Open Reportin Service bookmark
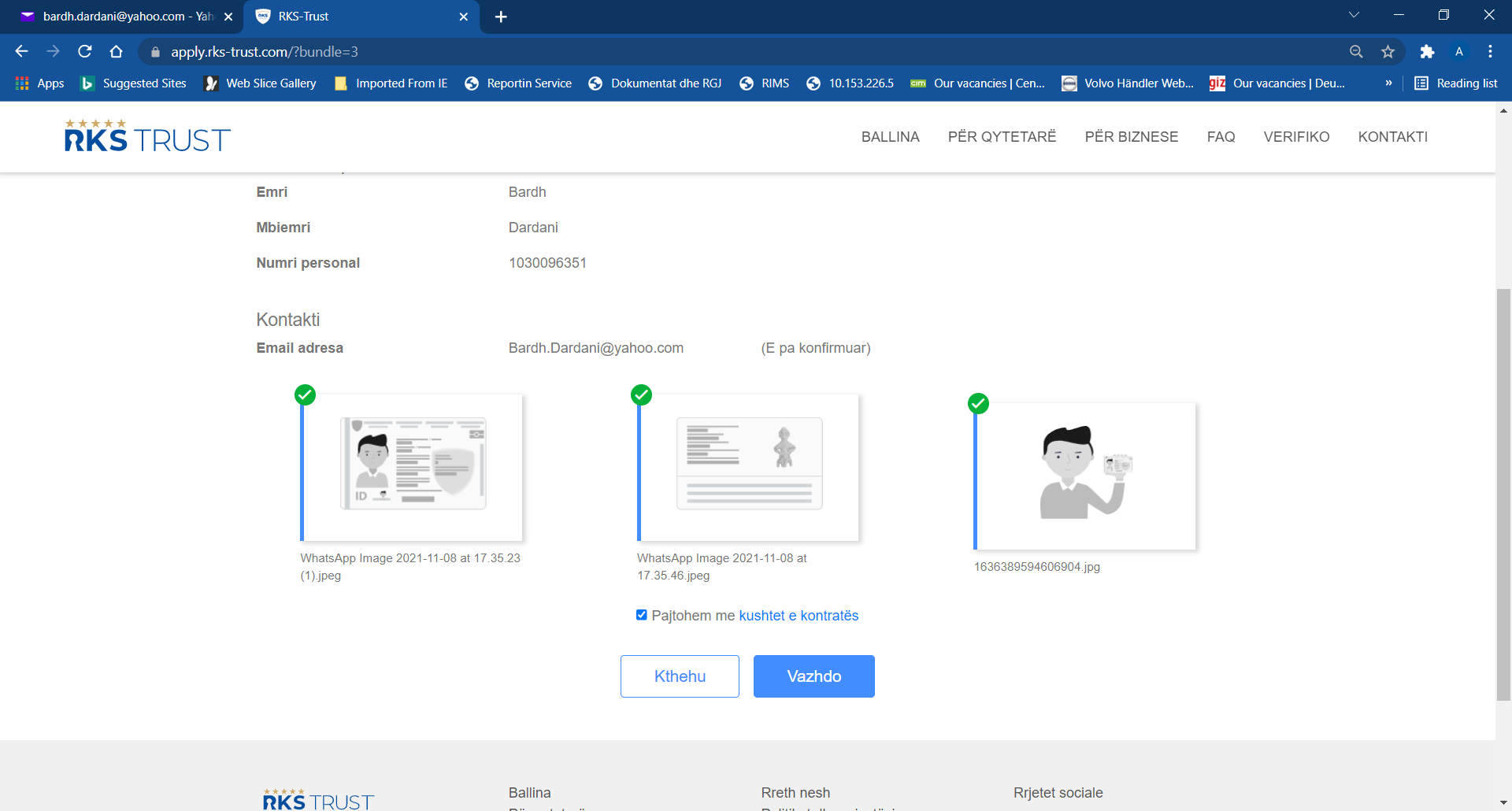Screen dimensions: 1512x811 (x=518, y=83)
